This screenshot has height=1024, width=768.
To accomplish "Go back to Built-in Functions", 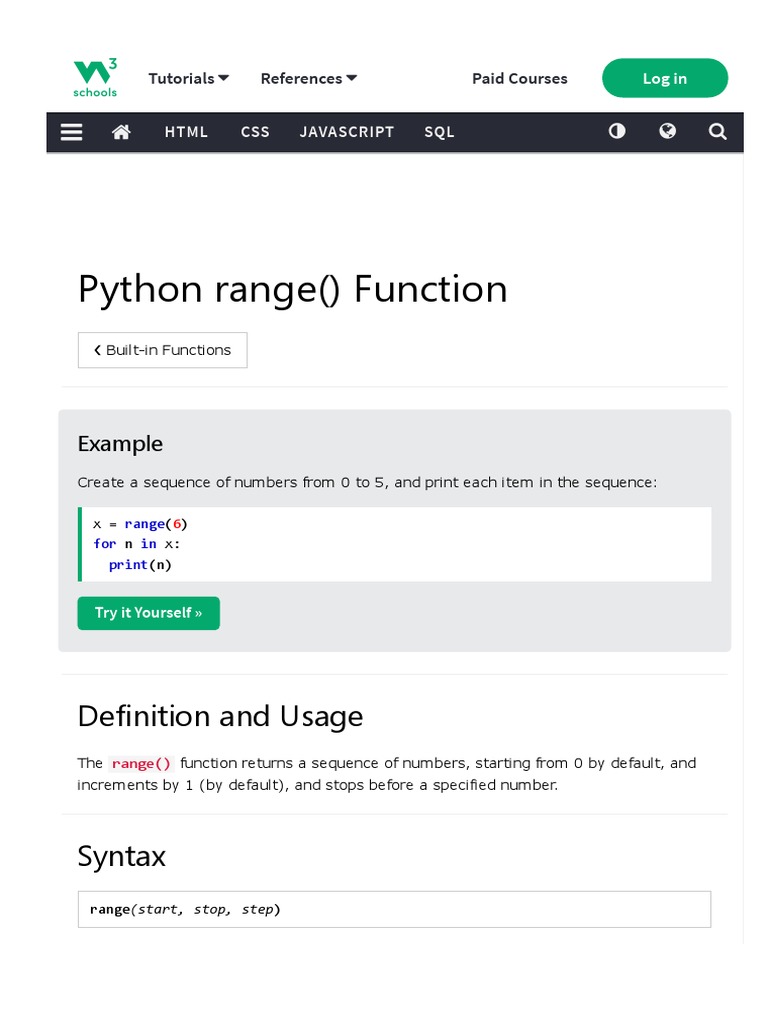I will [x=162, y=350].
